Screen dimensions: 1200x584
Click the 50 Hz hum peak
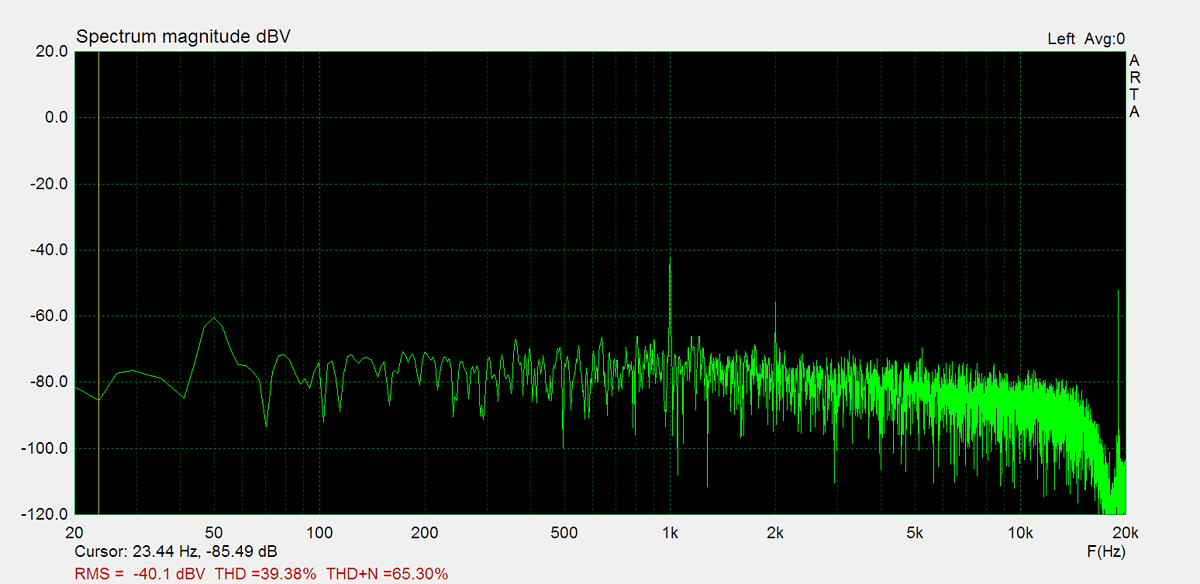[214, 318]
